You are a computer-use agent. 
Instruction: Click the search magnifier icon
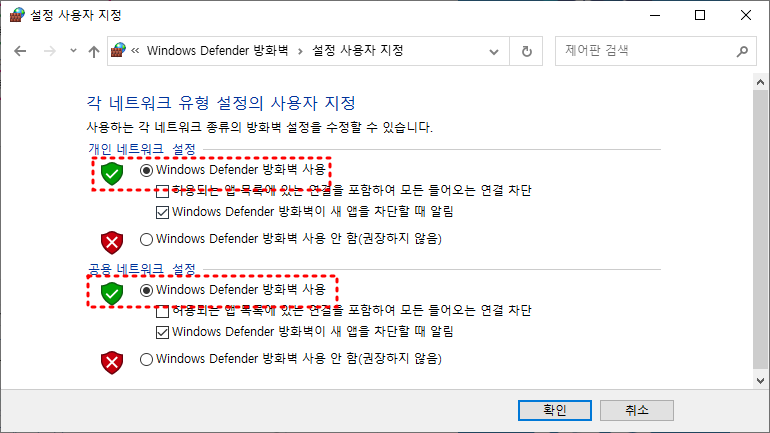pos(742,51)
